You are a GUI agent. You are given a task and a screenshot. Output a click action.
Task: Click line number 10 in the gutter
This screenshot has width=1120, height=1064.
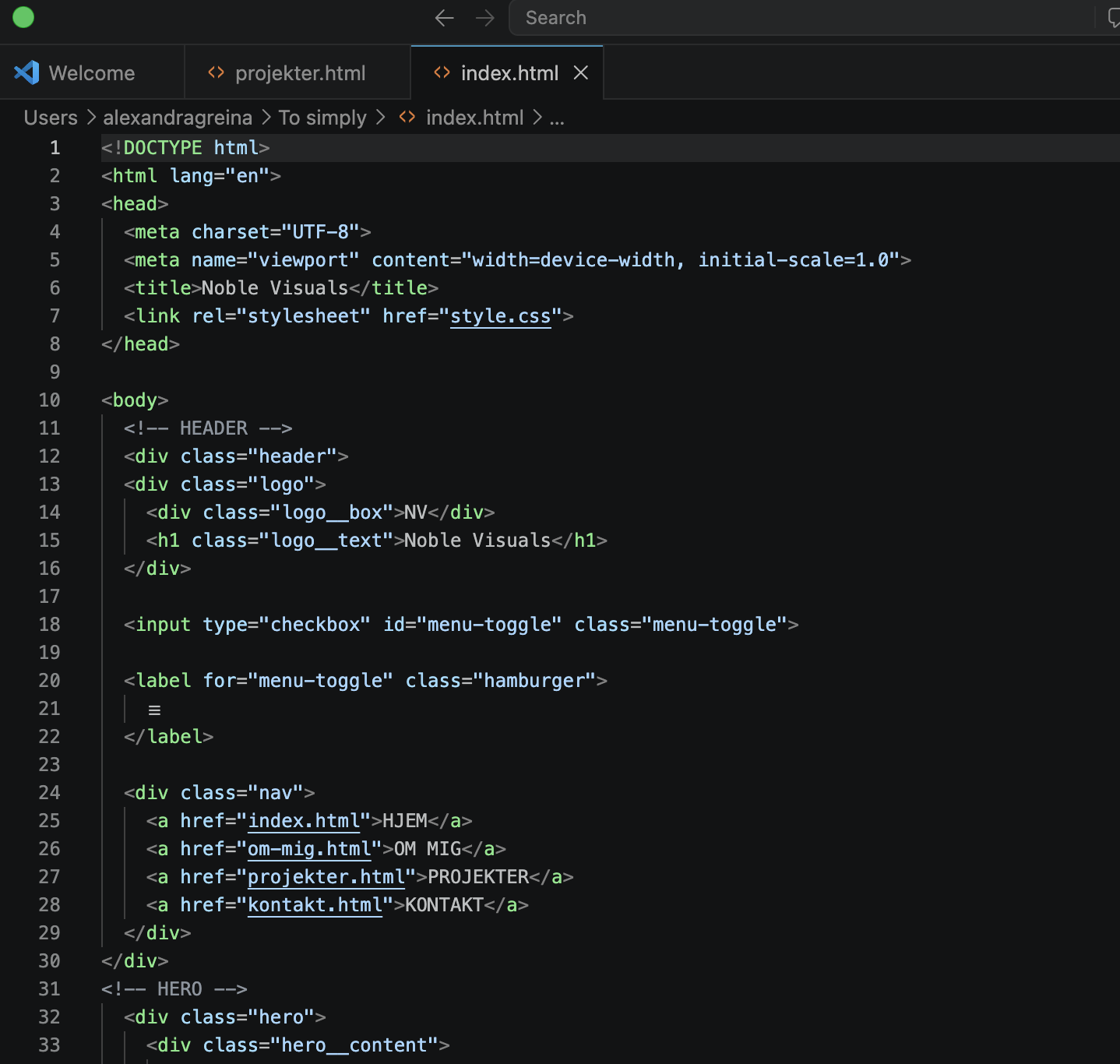49,400
